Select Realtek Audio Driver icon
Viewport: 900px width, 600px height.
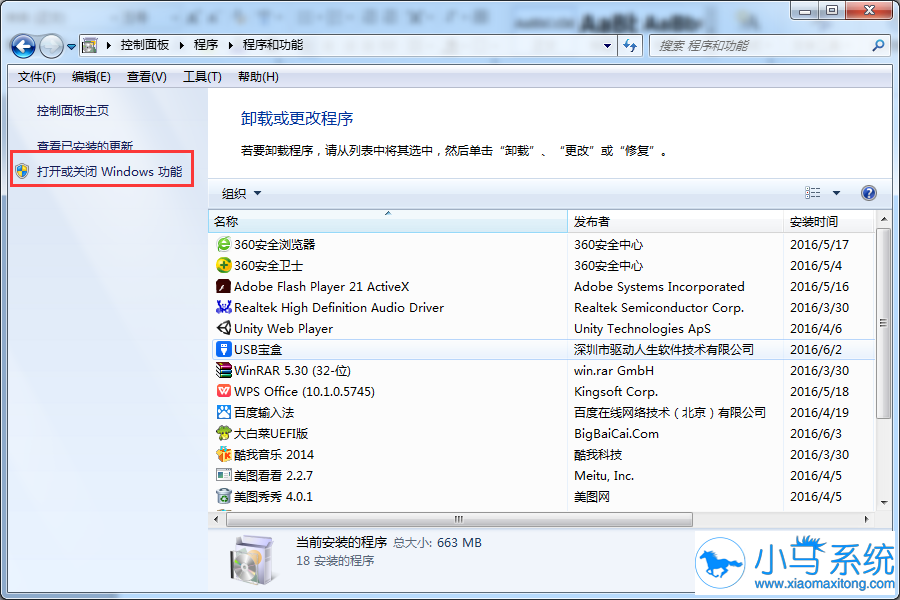coord(223,307)
